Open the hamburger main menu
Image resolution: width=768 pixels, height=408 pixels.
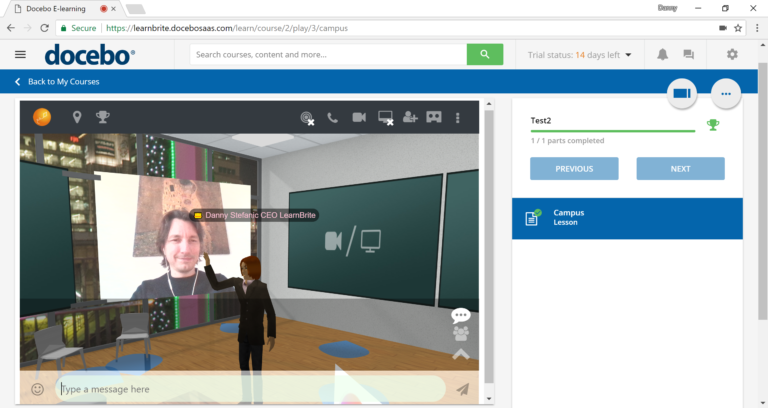coord(20,55)
